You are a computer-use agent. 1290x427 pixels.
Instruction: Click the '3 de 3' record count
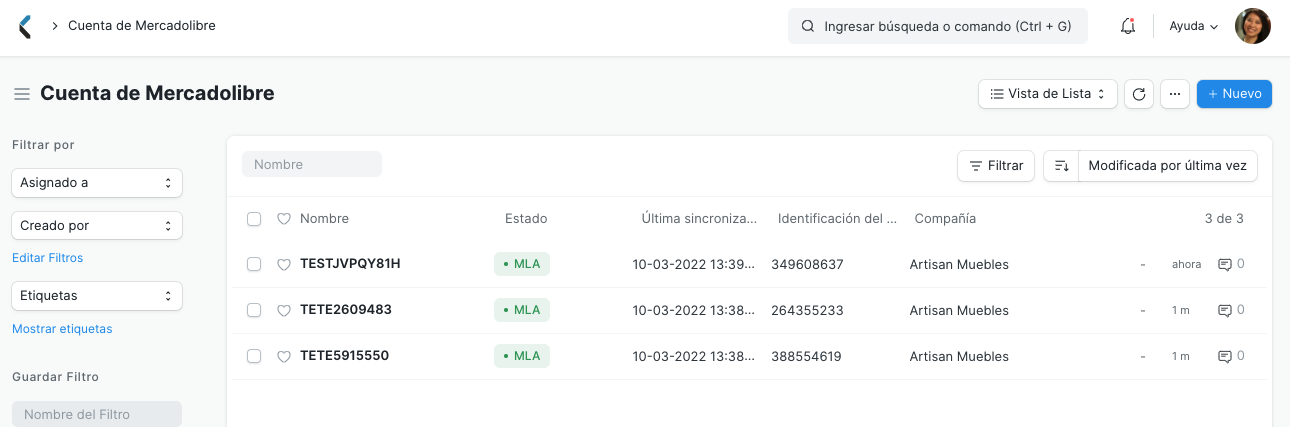(1224, 219)
